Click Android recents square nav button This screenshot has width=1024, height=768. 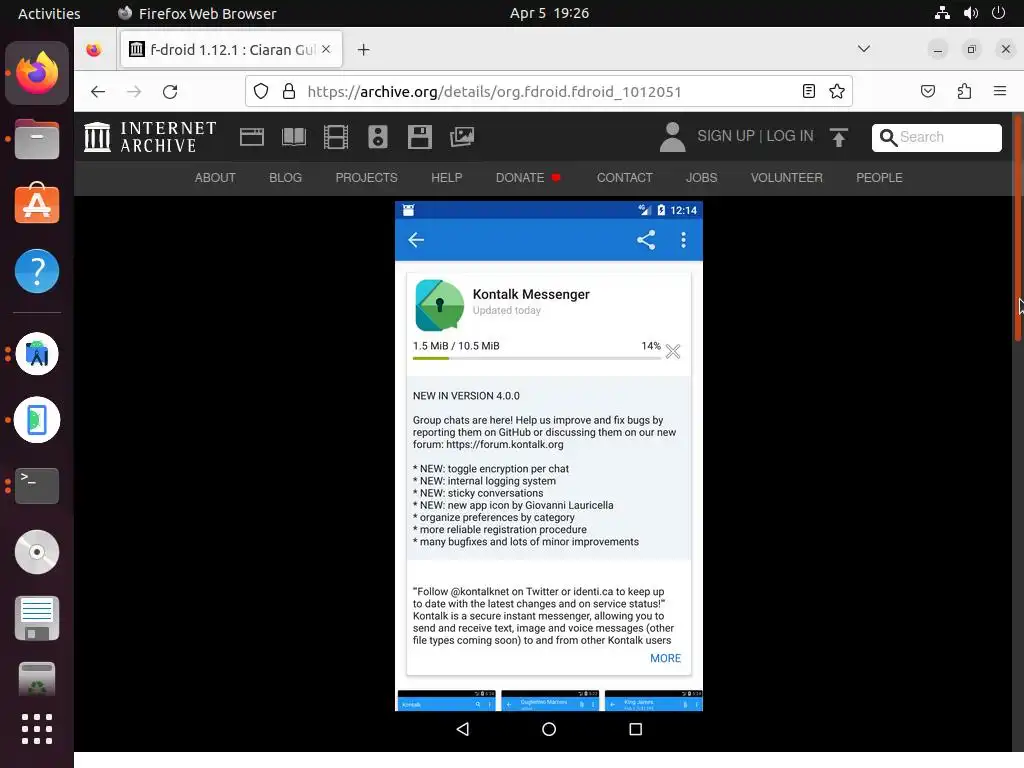click(635, 729)
